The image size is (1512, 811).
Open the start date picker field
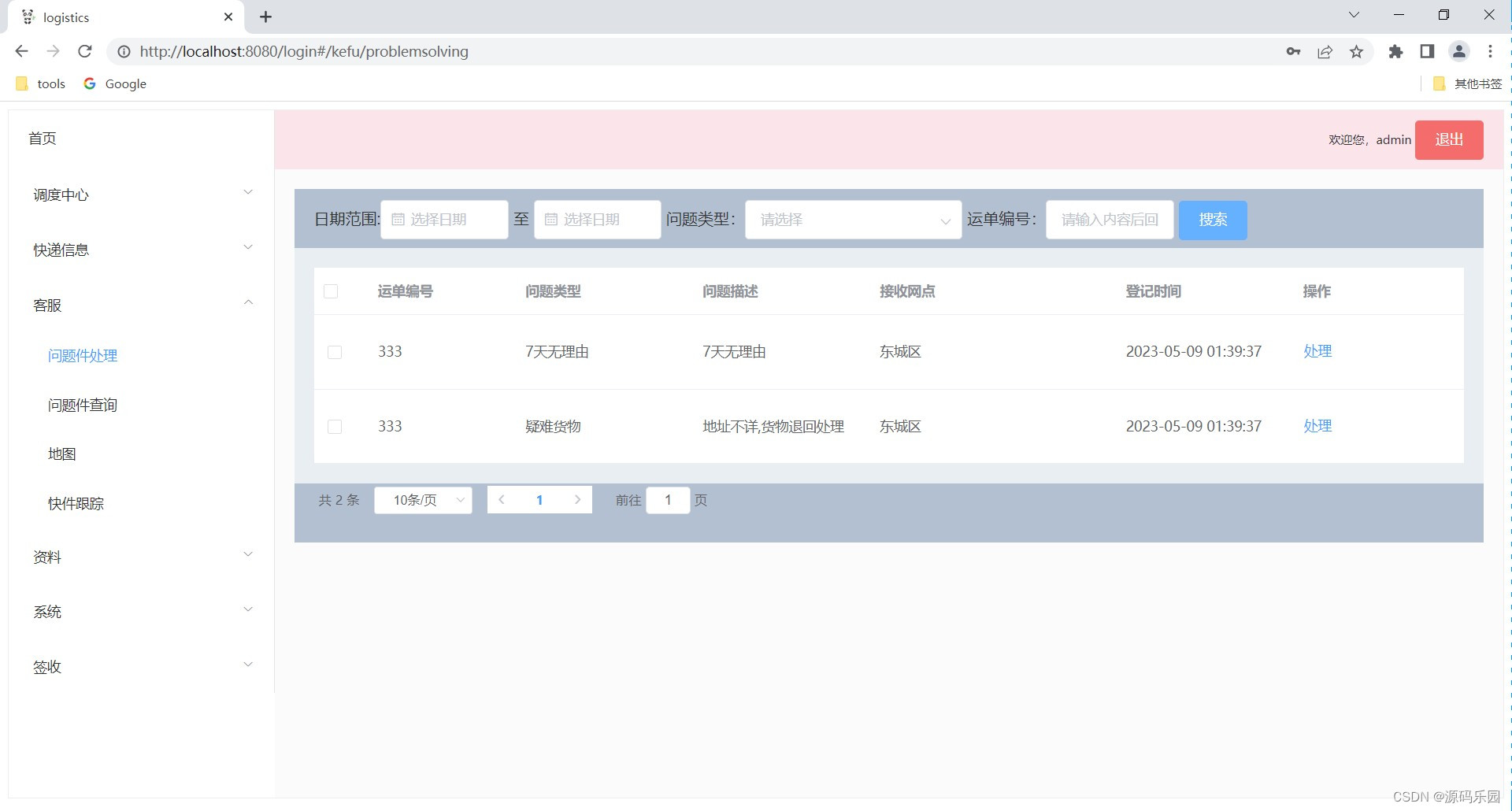[x=444, y=220]
